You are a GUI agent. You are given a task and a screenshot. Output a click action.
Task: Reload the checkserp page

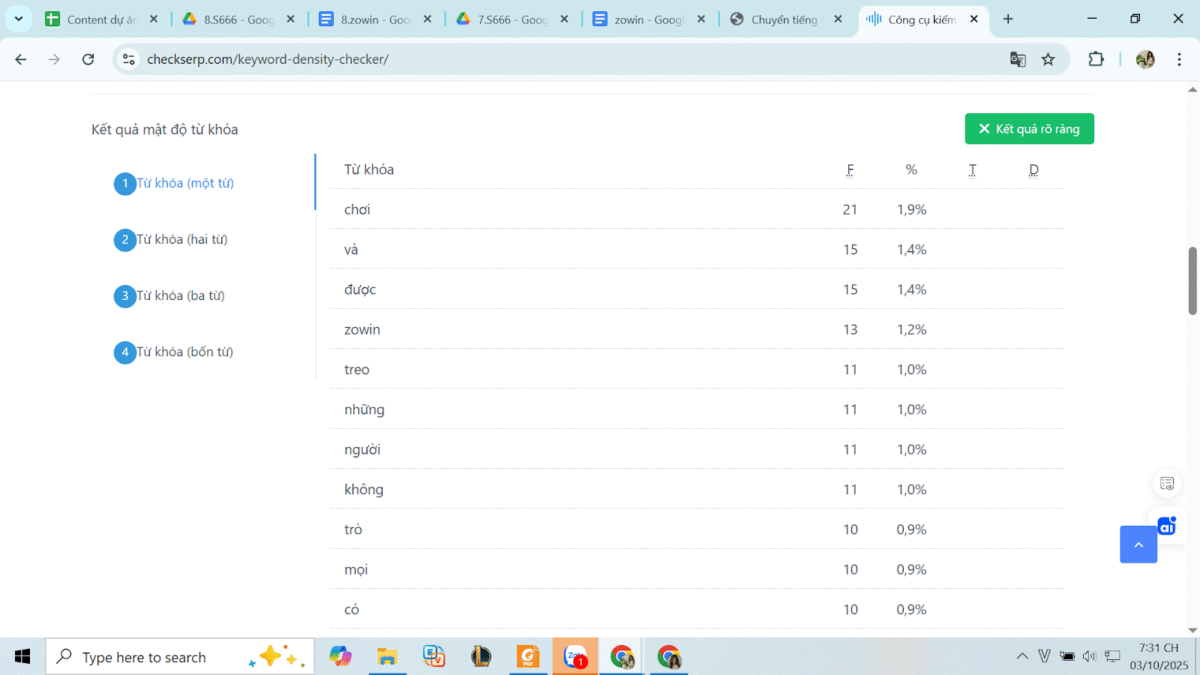[x=88, y=59]
